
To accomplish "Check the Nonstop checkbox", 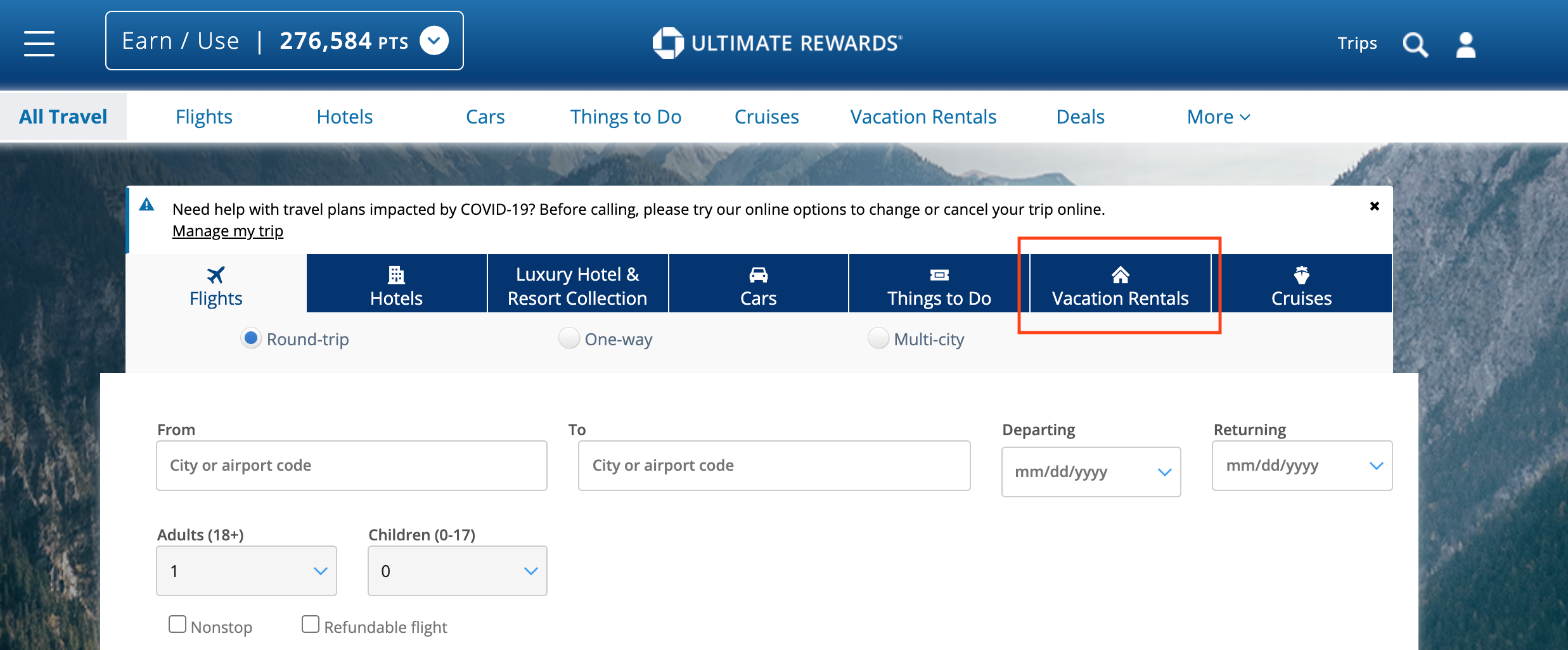I will (177, 624).
